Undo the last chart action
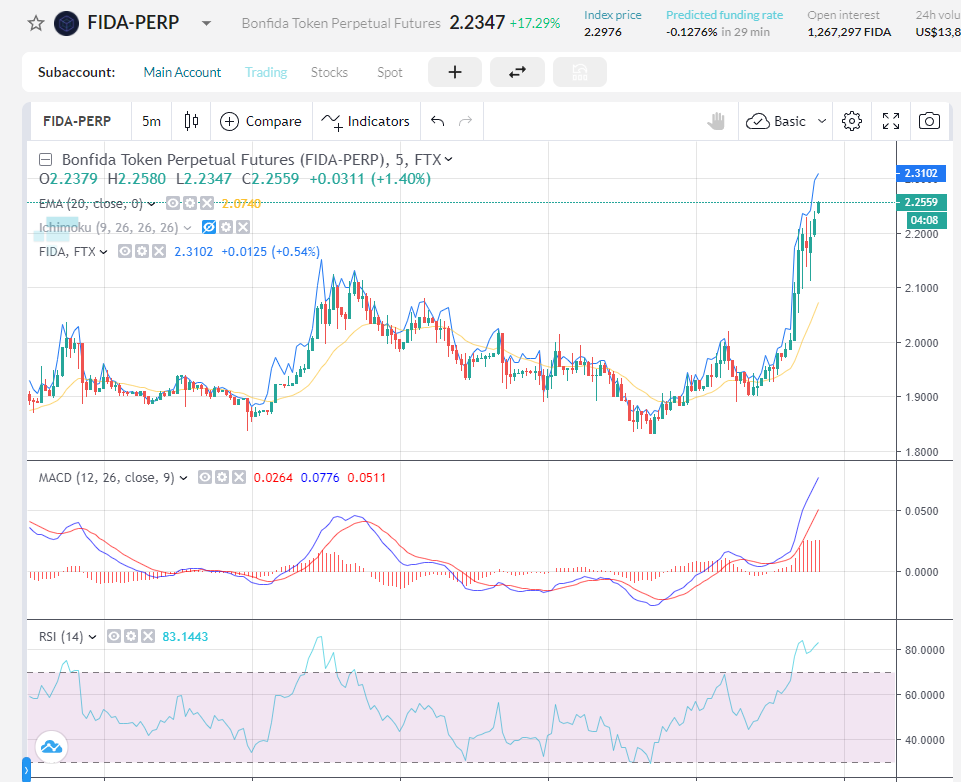This screenshot has height=782, width=961. click(x=437, y=121)
